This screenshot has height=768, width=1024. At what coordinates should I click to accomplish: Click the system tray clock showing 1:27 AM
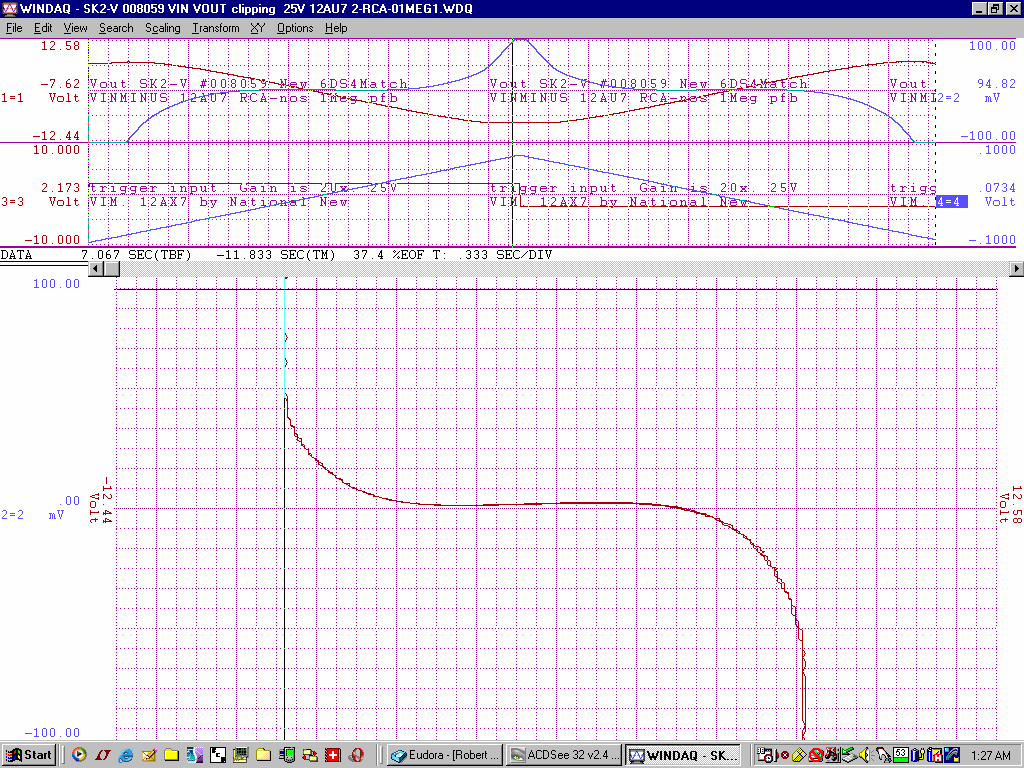[992, 754]
